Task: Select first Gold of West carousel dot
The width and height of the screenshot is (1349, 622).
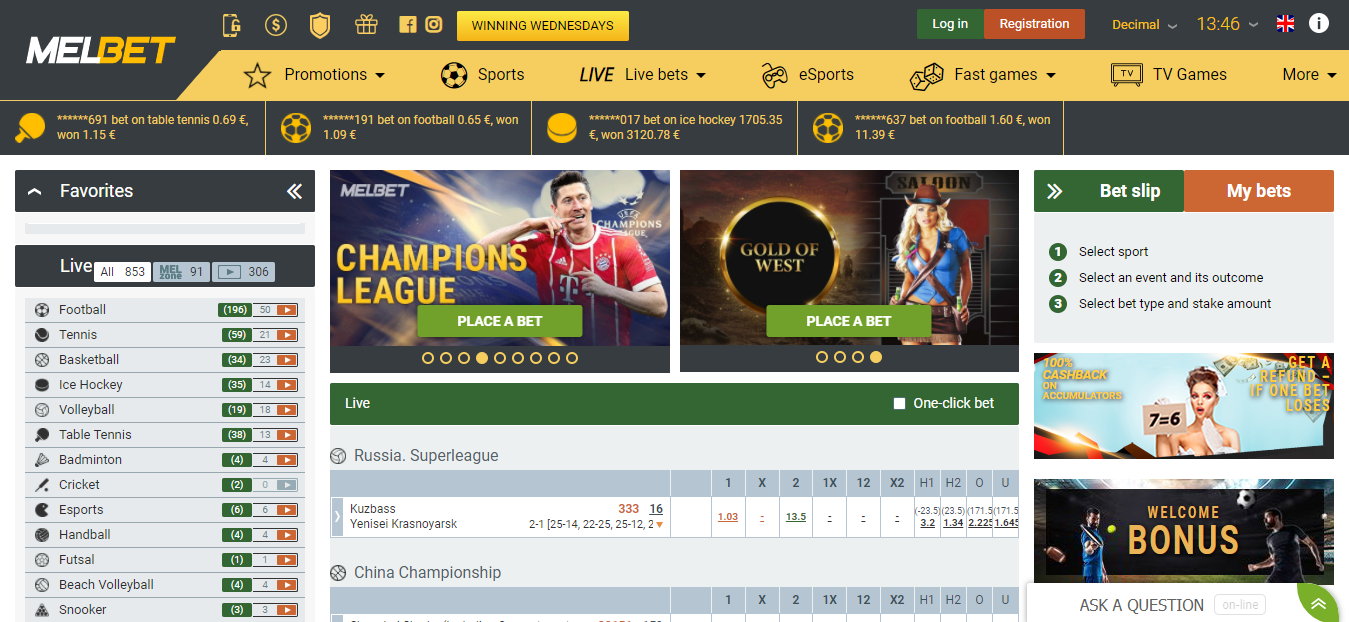Action: (x=822, y=357)
